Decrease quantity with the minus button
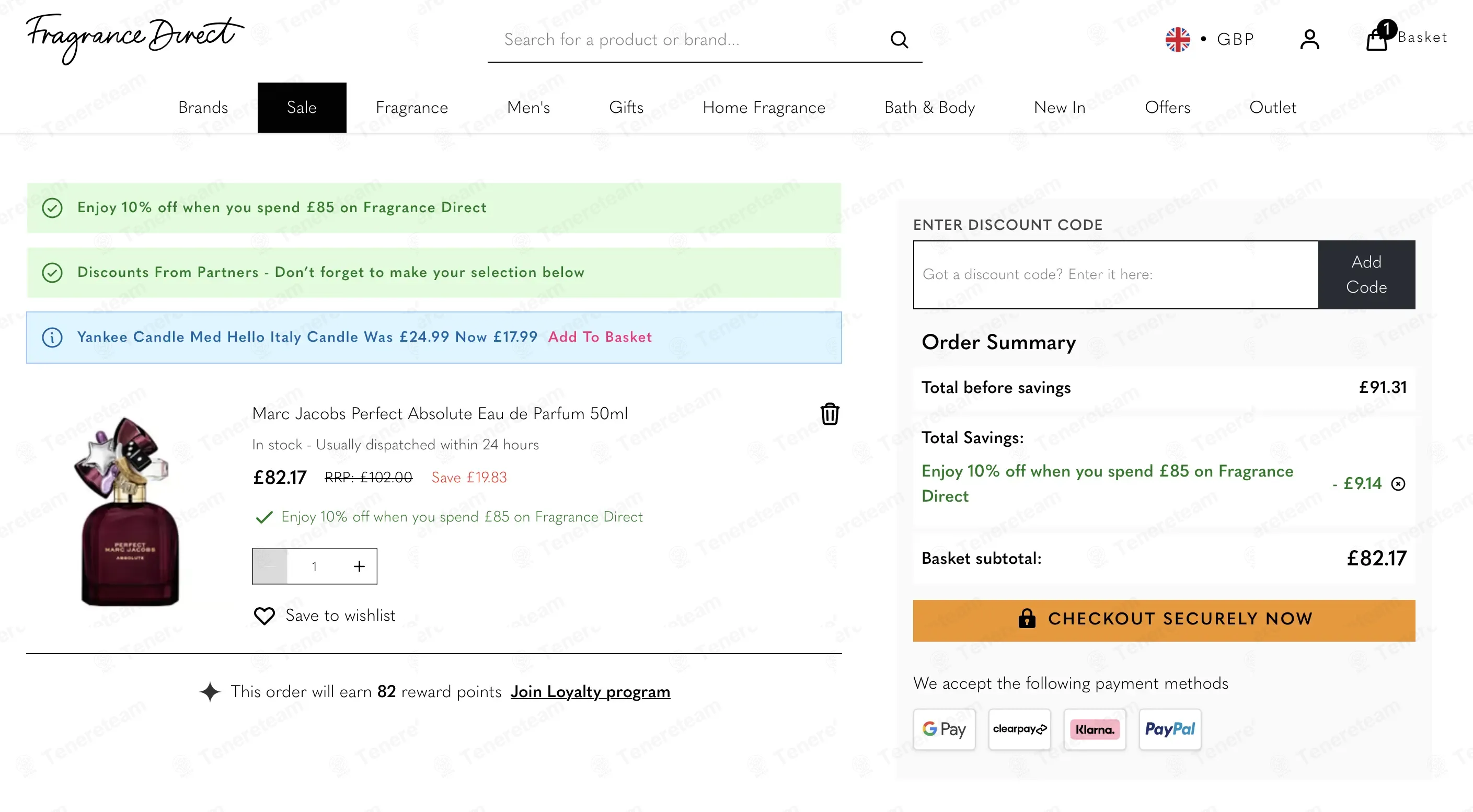This screenshot has width=1473, height=812. [270, 566]
